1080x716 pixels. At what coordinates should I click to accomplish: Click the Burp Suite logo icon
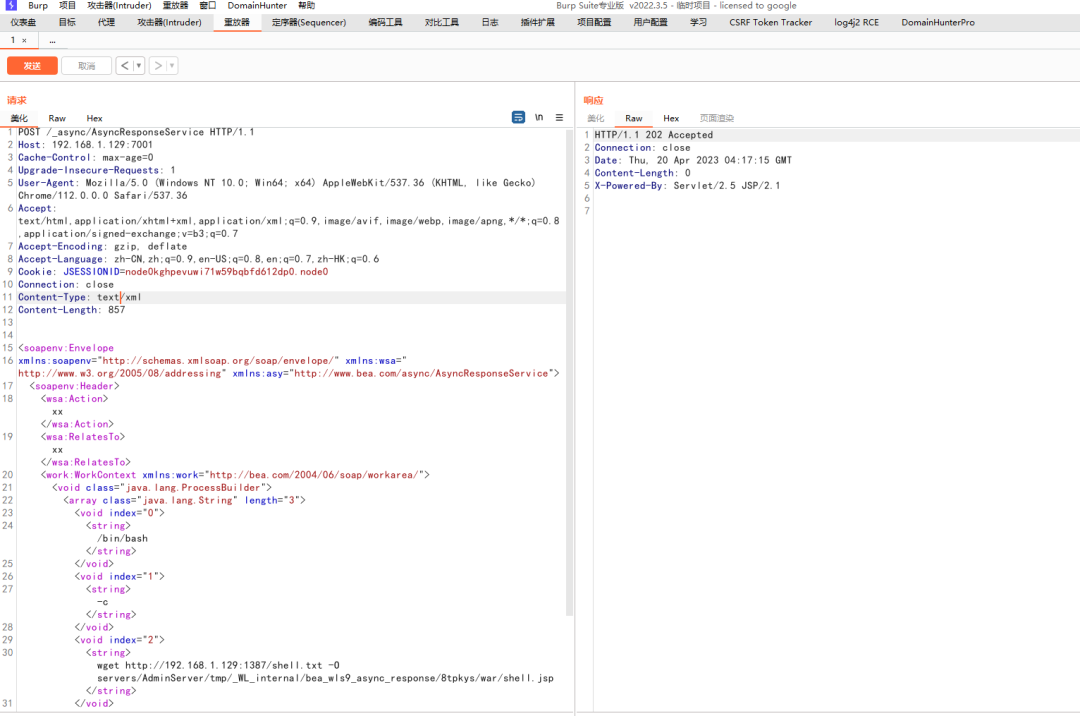point(11,6)
